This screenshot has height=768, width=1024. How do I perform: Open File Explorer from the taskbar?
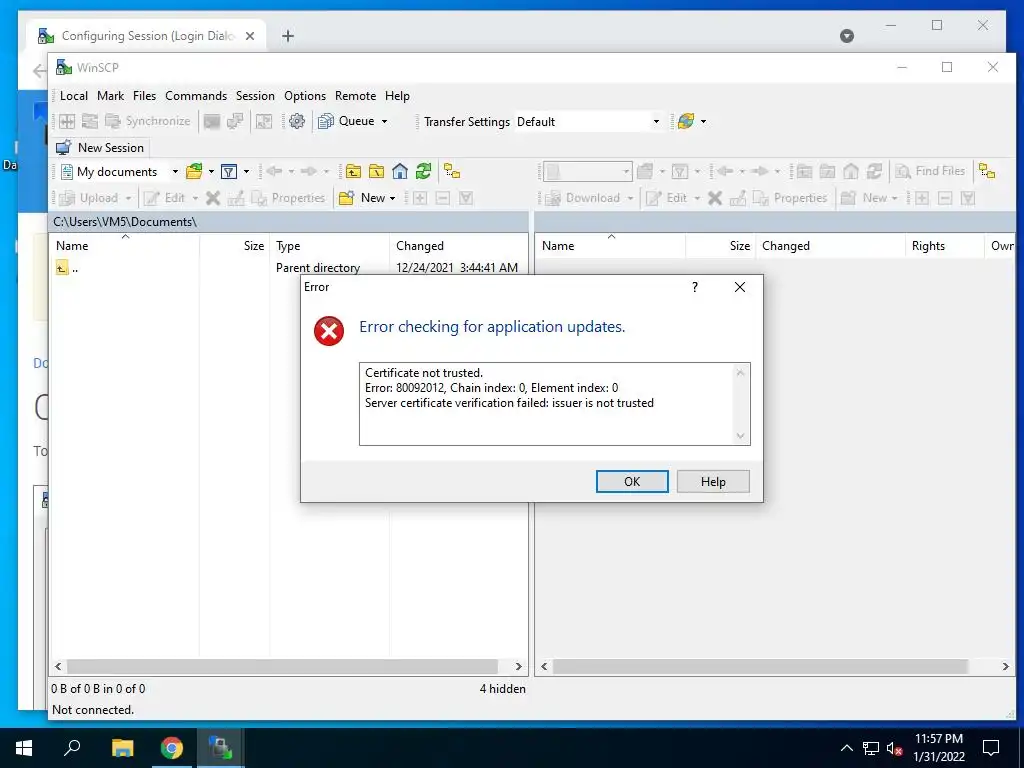pyautogui.click(x=122, y=748)
